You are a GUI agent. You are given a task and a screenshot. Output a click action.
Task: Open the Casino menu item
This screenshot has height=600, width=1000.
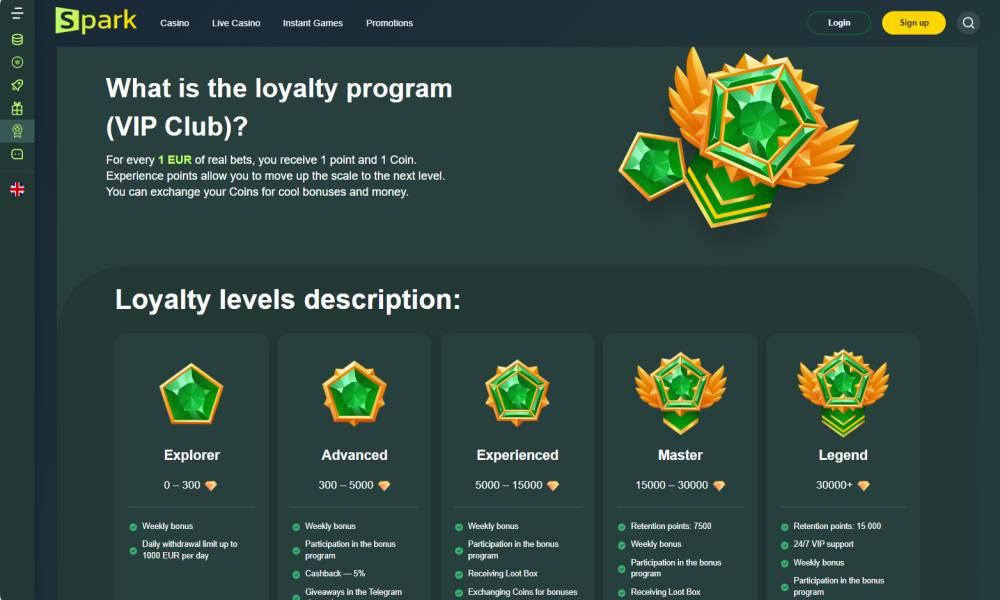175,23
